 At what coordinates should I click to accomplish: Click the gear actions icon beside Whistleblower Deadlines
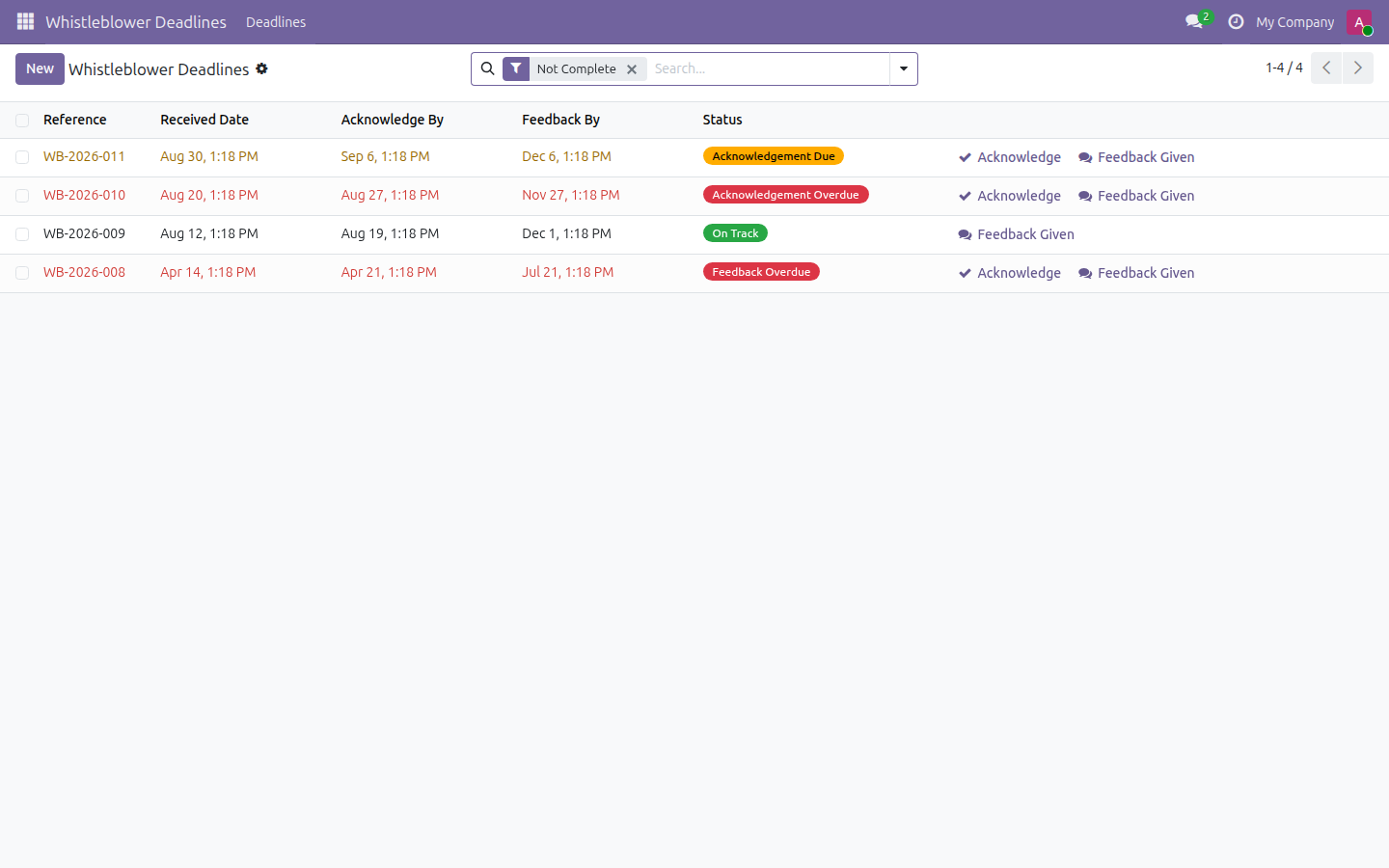point(261,68)
